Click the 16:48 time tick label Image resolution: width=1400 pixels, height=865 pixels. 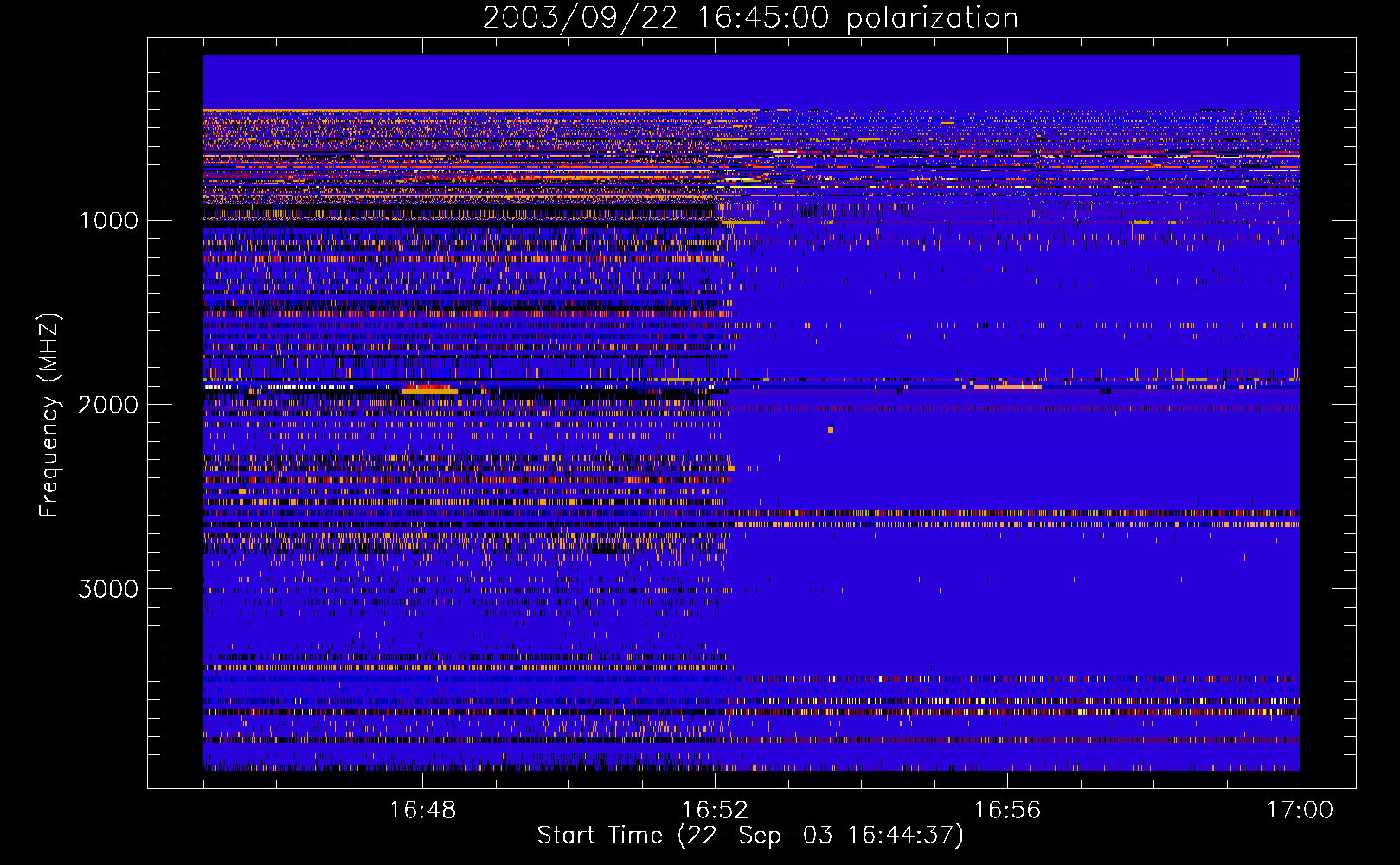422,810
